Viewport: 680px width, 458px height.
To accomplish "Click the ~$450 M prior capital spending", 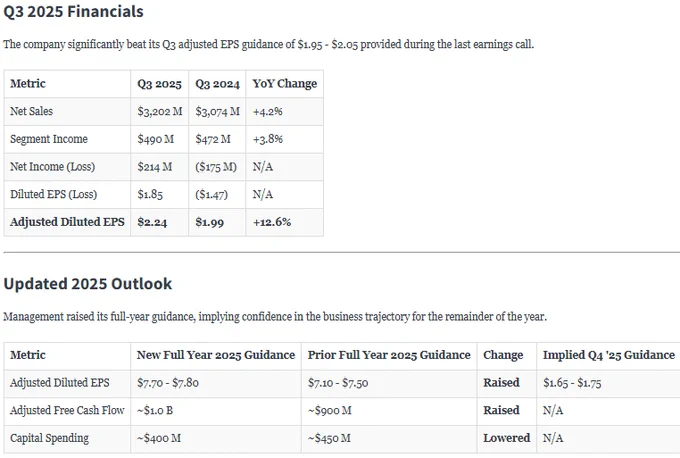I will pyautogui.click(x=329, y=438).
